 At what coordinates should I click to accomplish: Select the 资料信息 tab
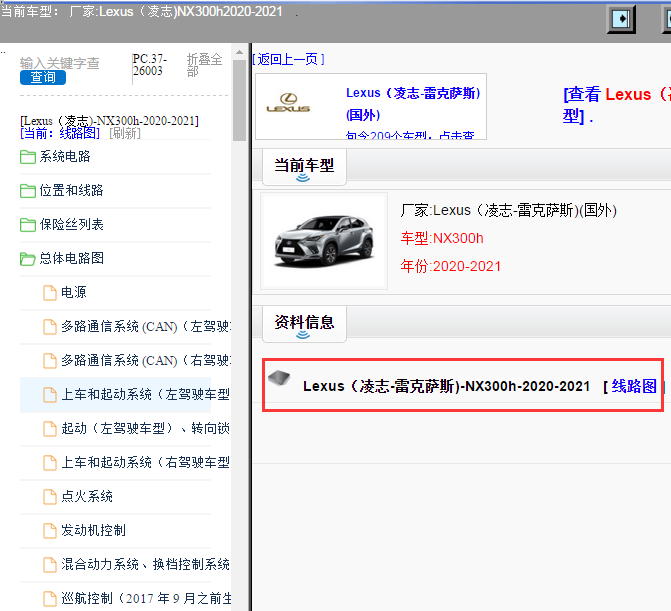coord(304,324)
